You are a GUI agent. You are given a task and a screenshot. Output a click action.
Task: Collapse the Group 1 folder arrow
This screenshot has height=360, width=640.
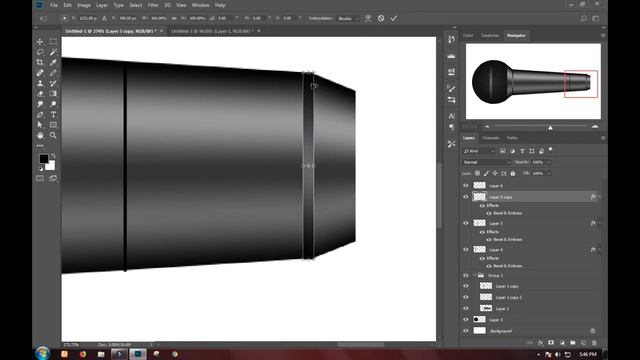[x=474, y=276]
